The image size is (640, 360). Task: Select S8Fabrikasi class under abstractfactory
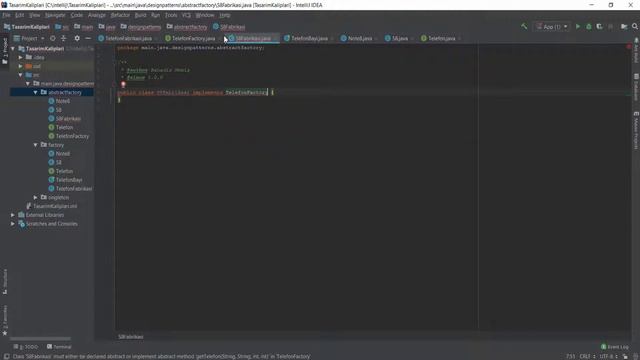[68, 119]
